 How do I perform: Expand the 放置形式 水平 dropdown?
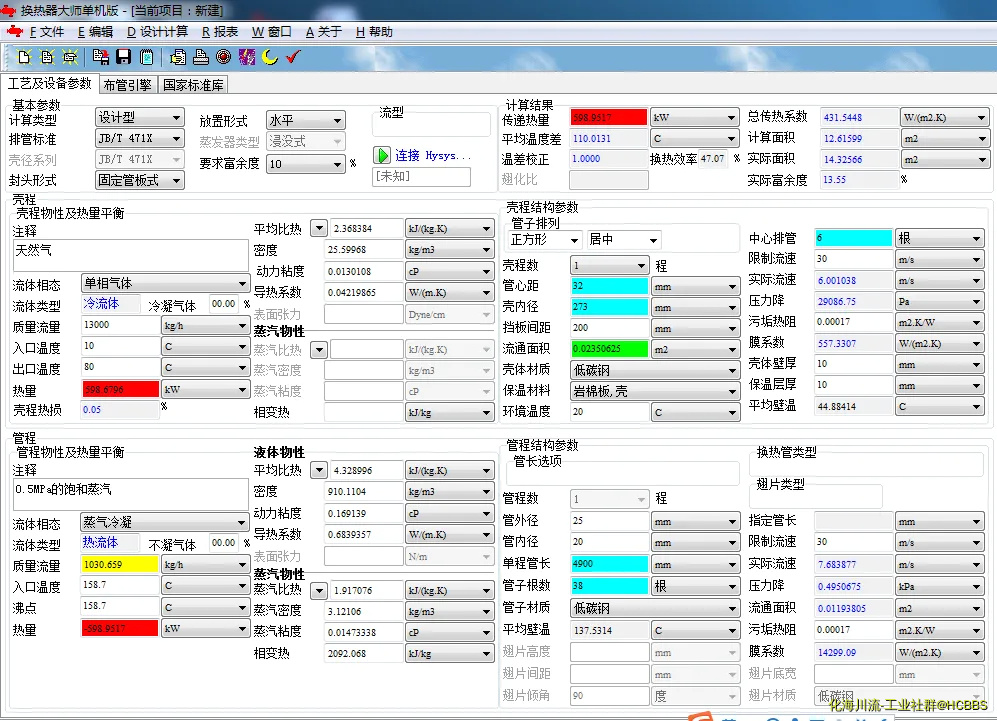(x=306, y=120)
